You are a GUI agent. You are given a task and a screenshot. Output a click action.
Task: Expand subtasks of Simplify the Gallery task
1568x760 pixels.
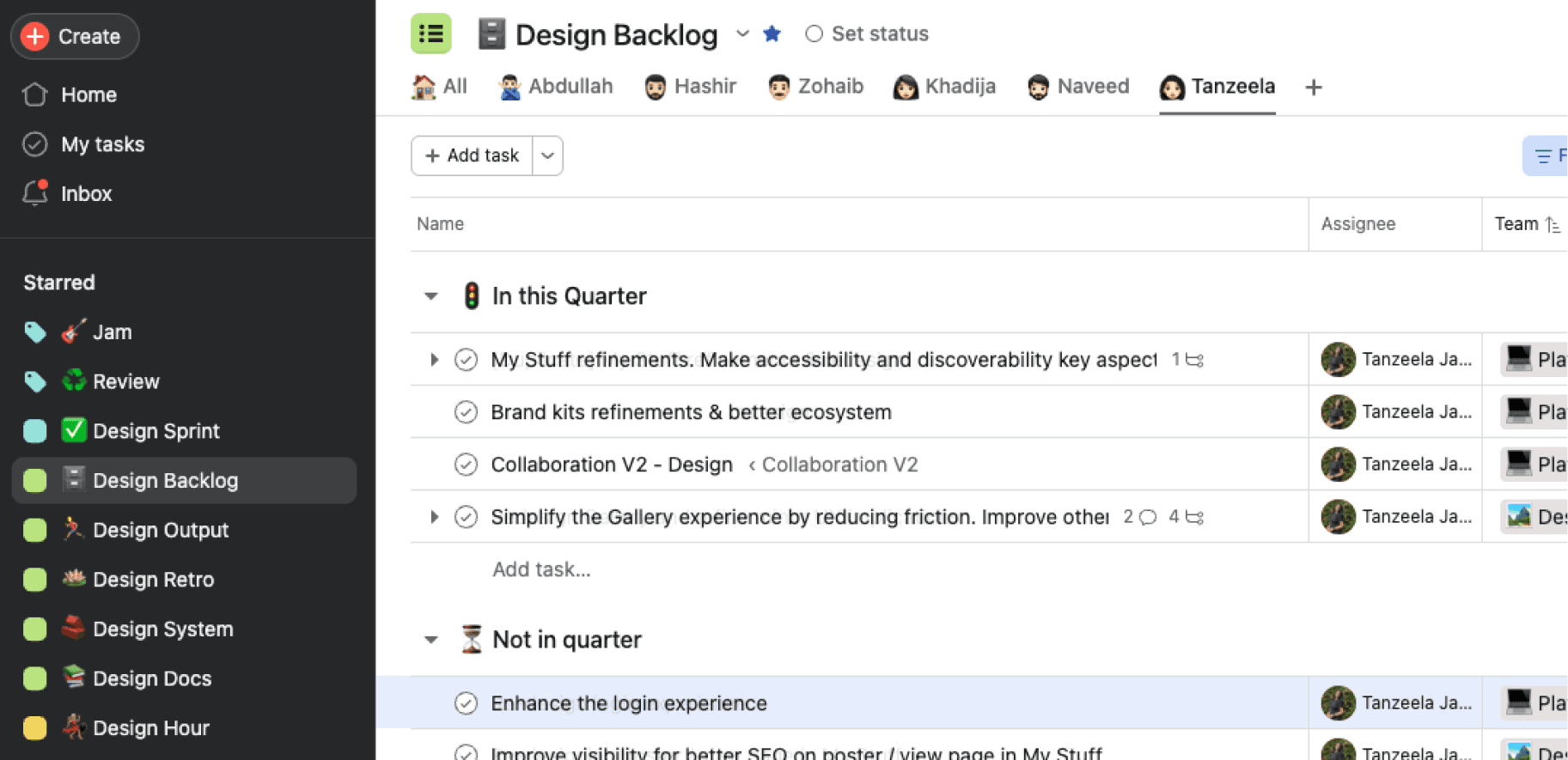(434, 517)
